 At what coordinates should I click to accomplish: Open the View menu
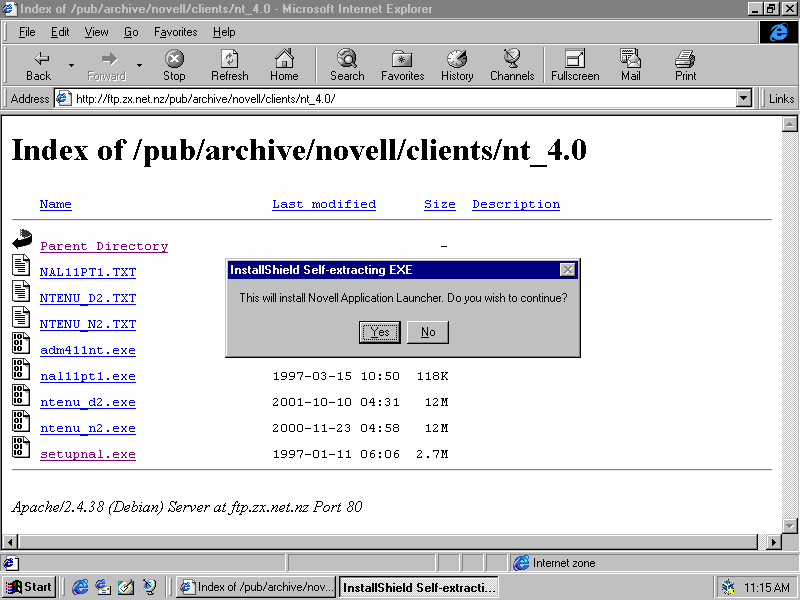96,32
